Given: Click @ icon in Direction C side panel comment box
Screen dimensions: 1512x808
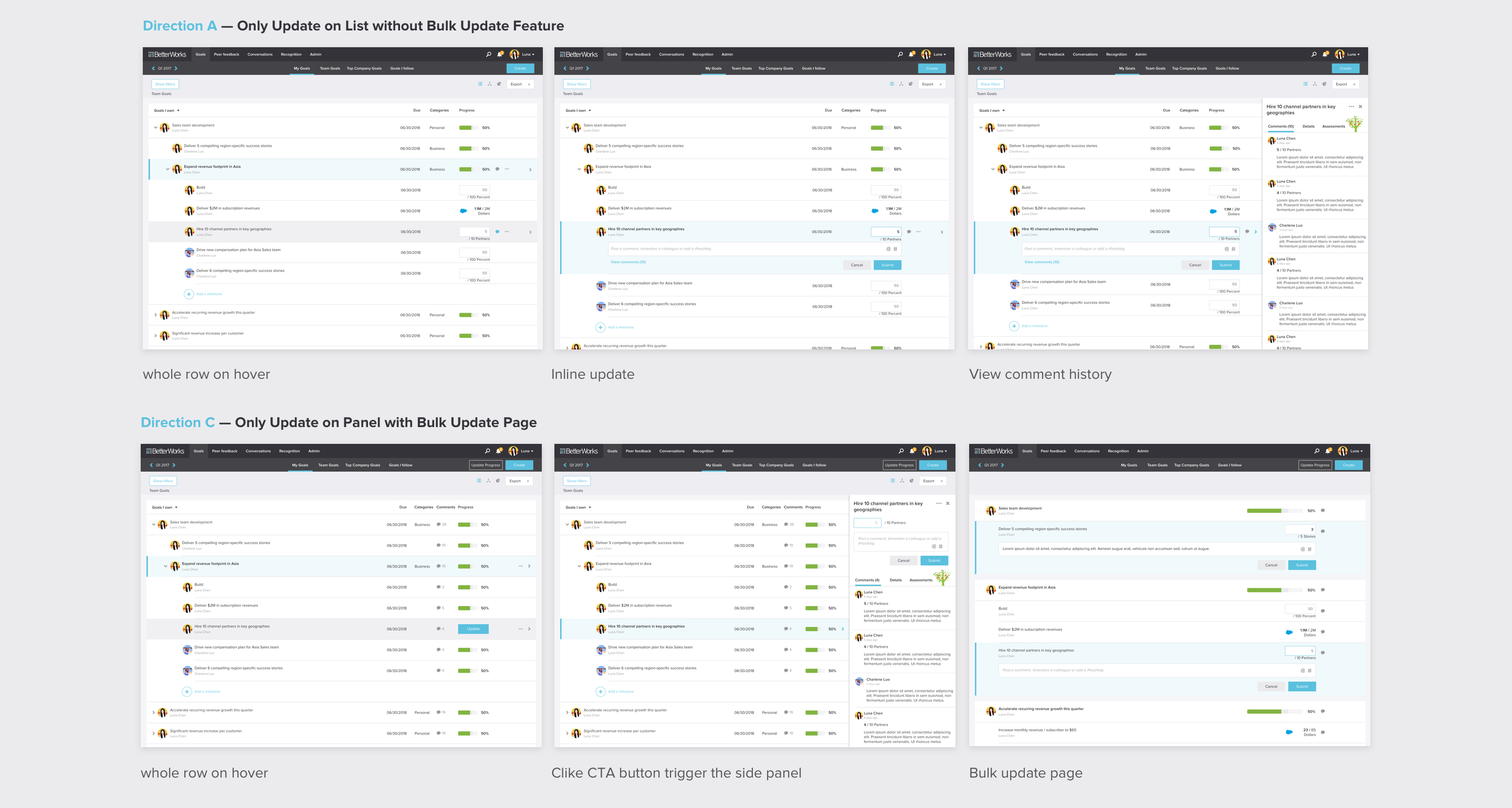Looking at the screenshot, I should [x=934, y=546].
